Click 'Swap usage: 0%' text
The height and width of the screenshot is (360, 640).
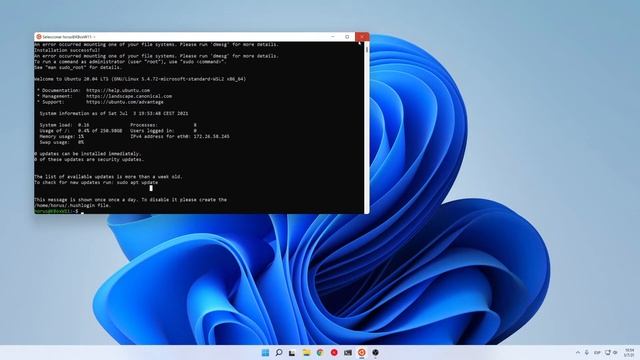[62, 142]
